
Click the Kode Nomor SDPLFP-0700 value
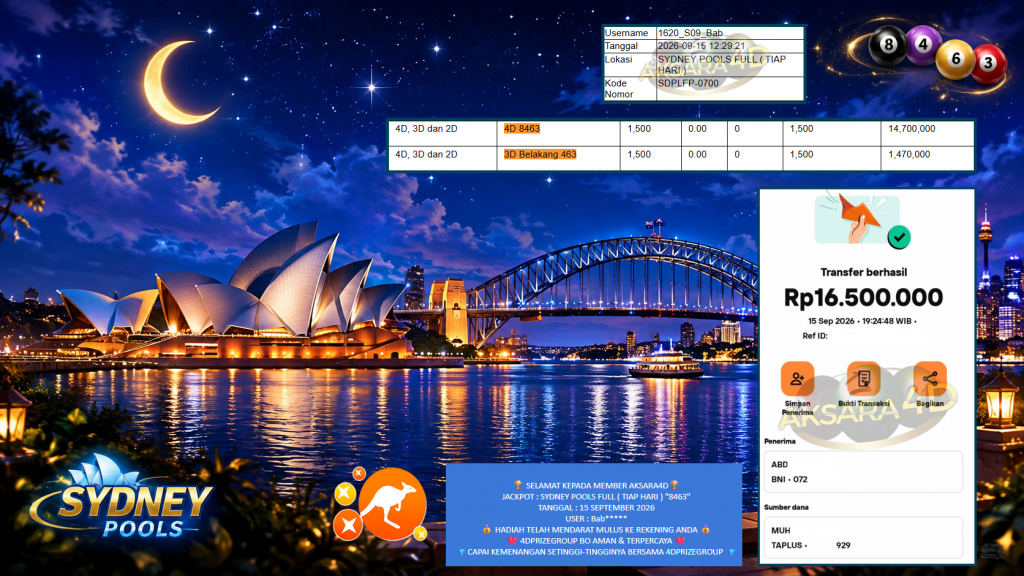pos(688,83)
